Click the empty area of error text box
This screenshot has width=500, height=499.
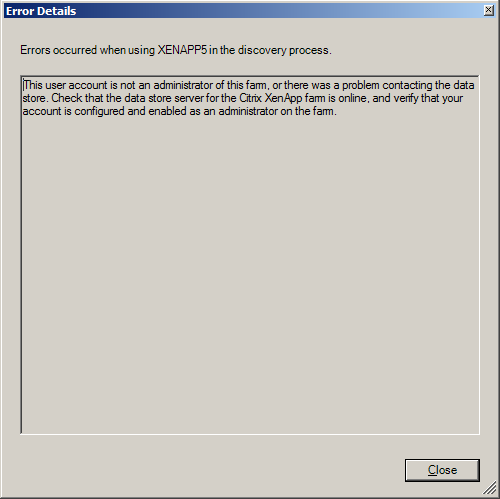[x=250, y=273]
